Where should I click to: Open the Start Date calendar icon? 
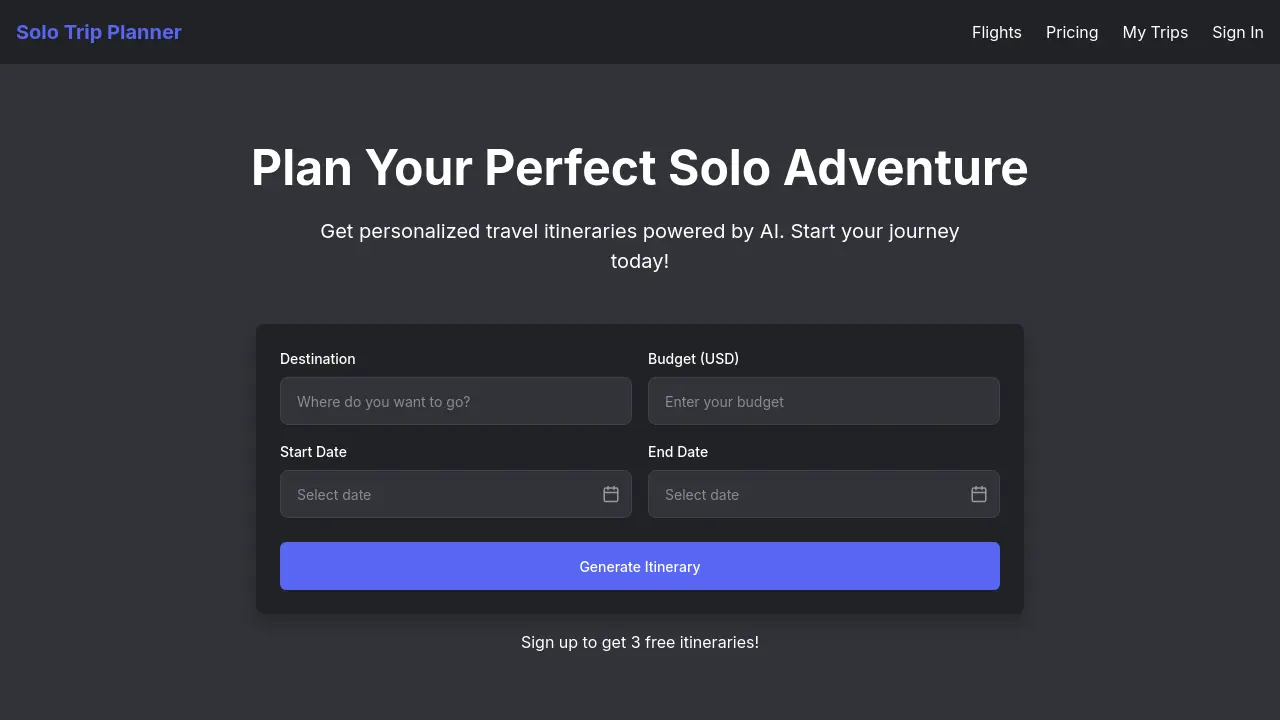coord(610,494)
